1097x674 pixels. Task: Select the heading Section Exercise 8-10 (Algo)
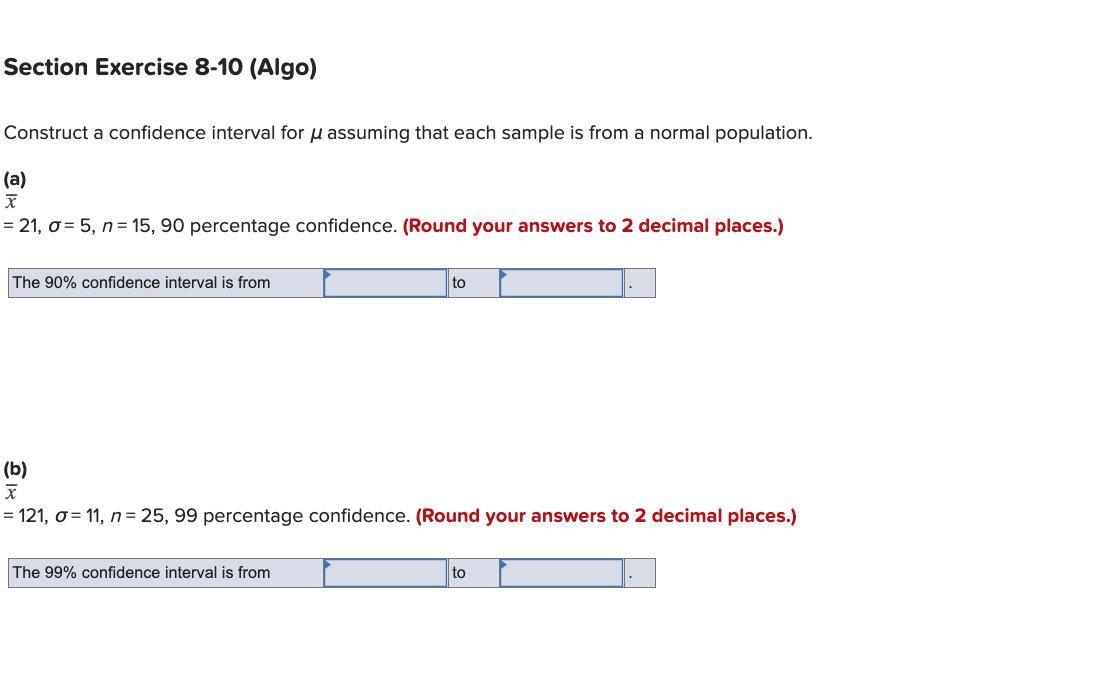coord(160,67)
